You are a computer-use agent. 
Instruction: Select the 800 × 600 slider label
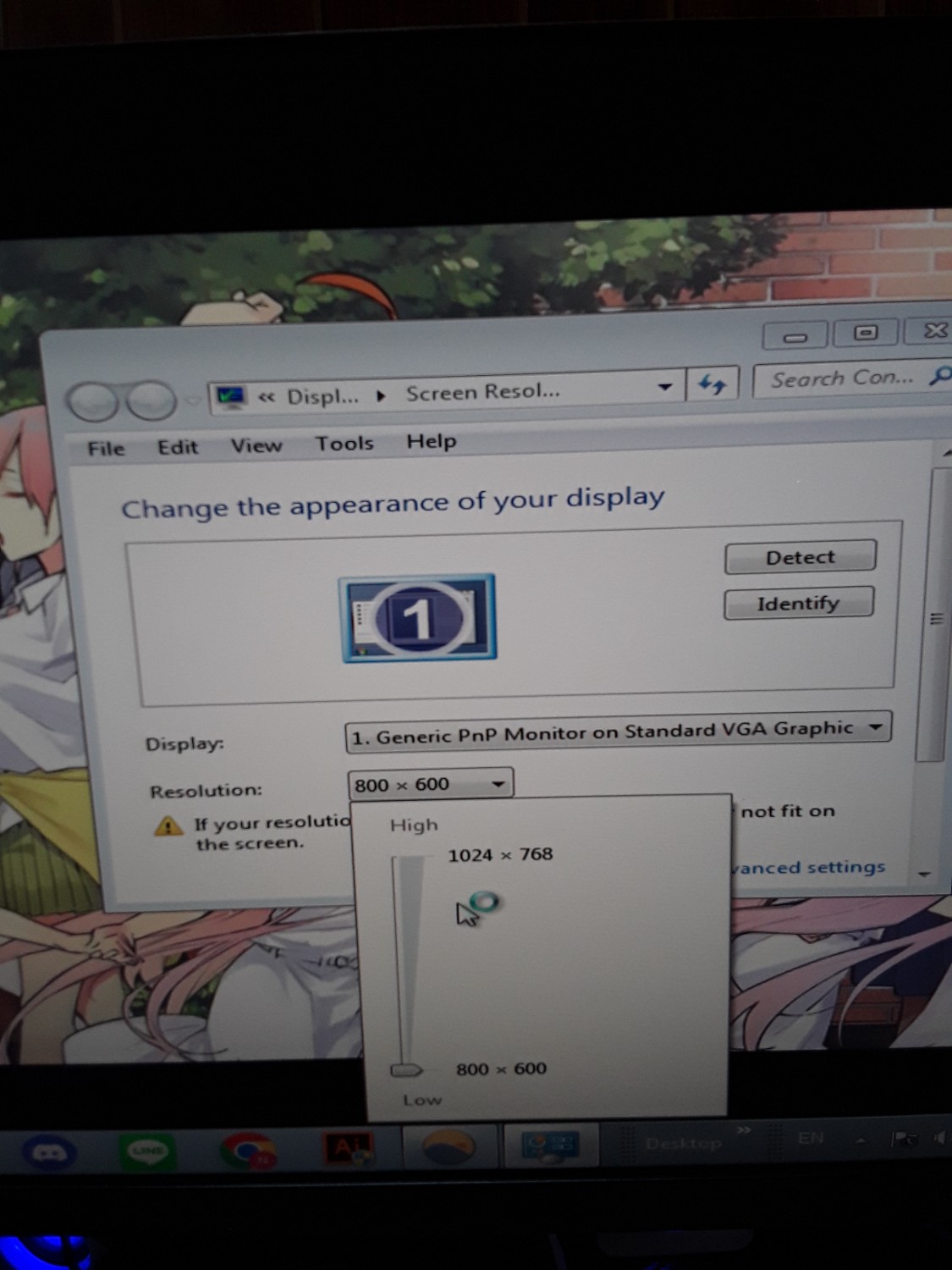[x=501, y=1068]
